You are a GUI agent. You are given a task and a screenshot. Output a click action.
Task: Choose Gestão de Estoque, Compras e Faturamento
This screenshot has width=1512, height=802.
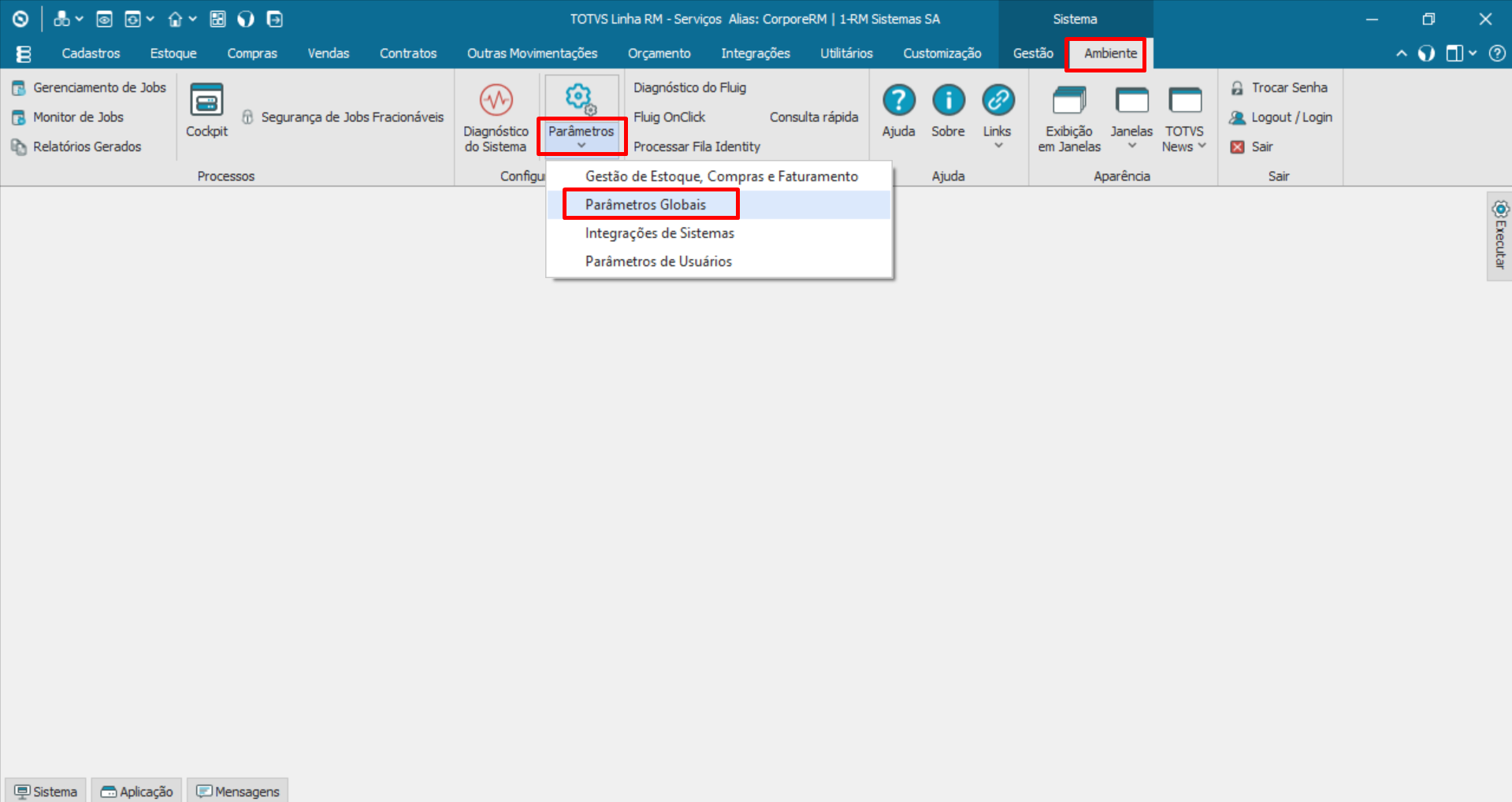pos(719,176)
